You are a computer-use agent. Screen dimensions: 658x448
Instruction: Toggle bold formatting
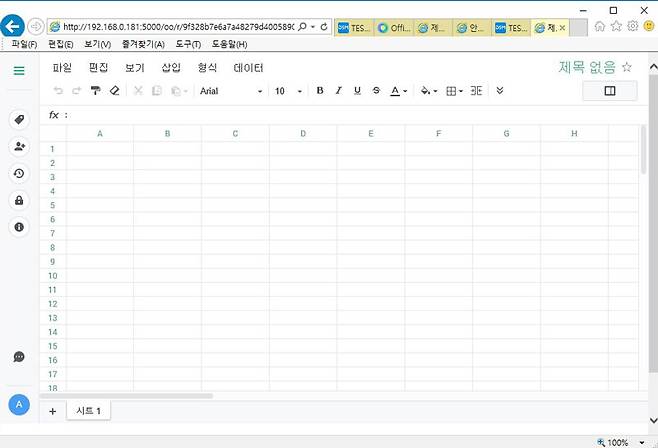click(320, 91)
